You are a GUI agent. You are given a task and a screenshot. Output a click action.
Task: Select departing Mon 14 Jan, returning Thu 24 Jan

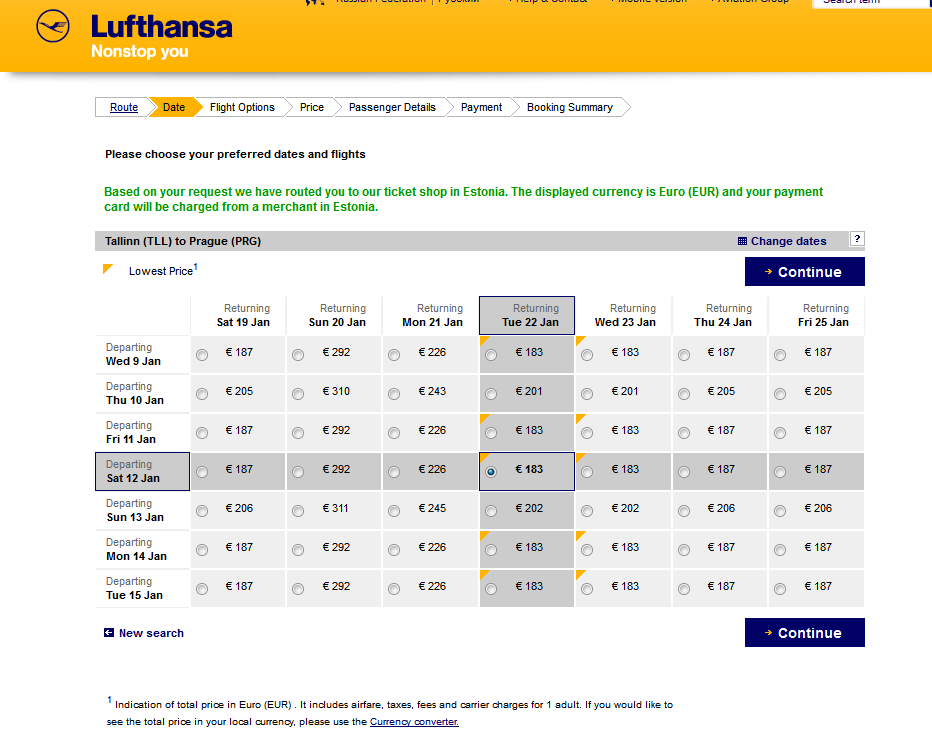point(684,550)
